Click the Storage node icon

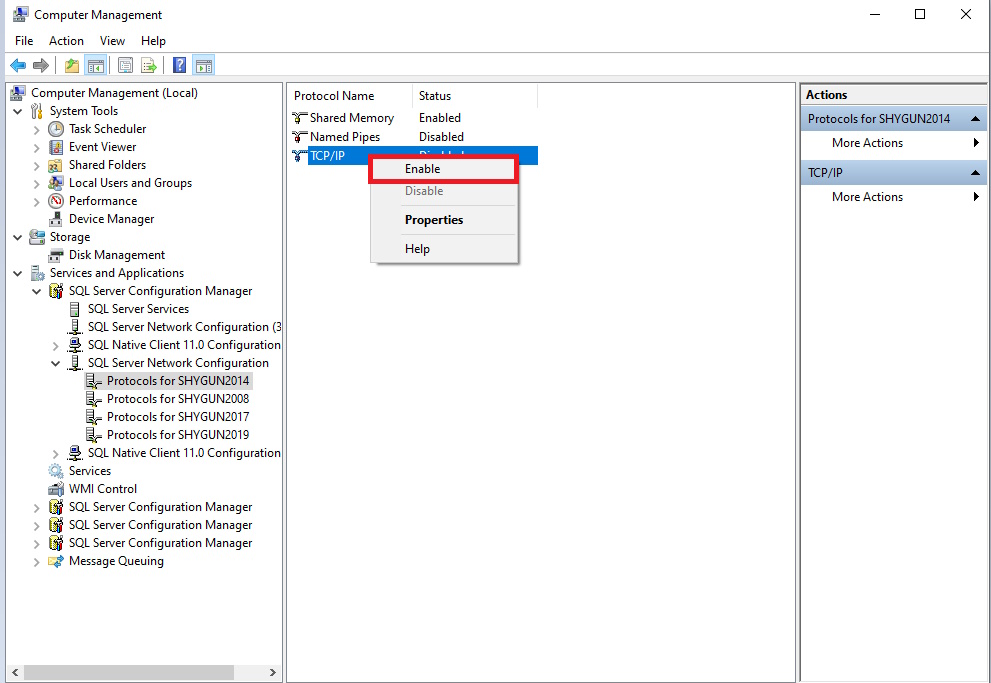coord(37,237)
